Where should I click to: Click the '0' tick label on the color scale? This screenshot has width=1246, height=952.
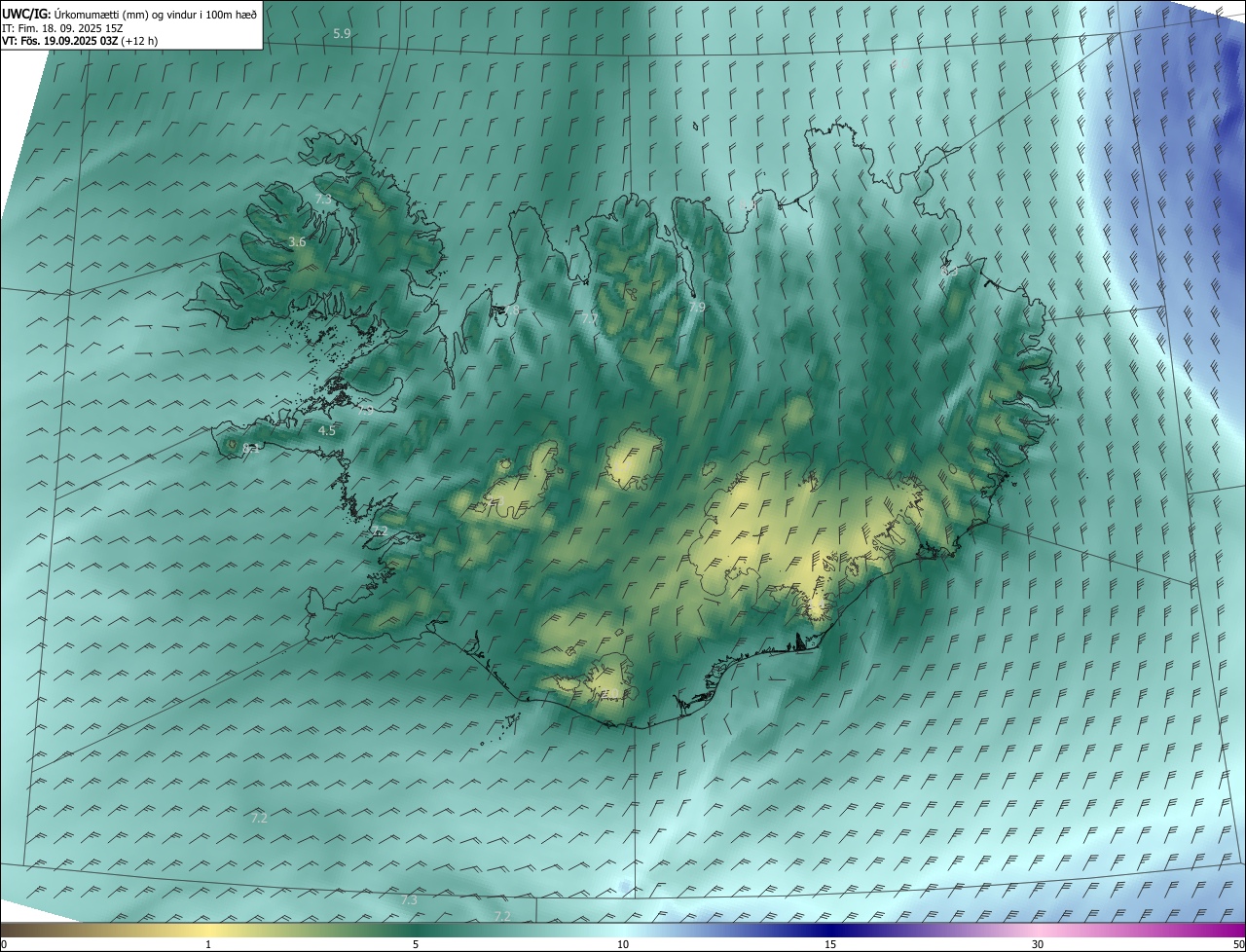4,944
